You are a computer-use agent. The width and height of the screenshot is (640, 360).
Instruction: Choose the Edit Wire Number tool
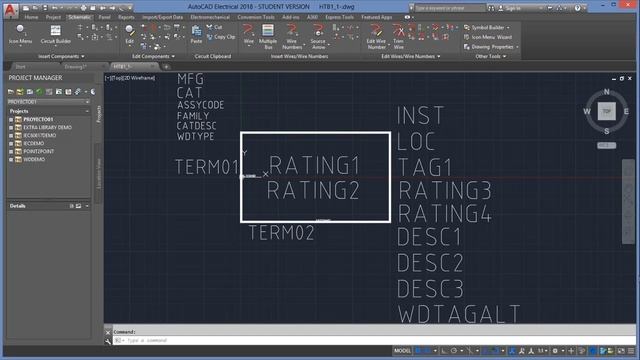[x=376, y=36]
